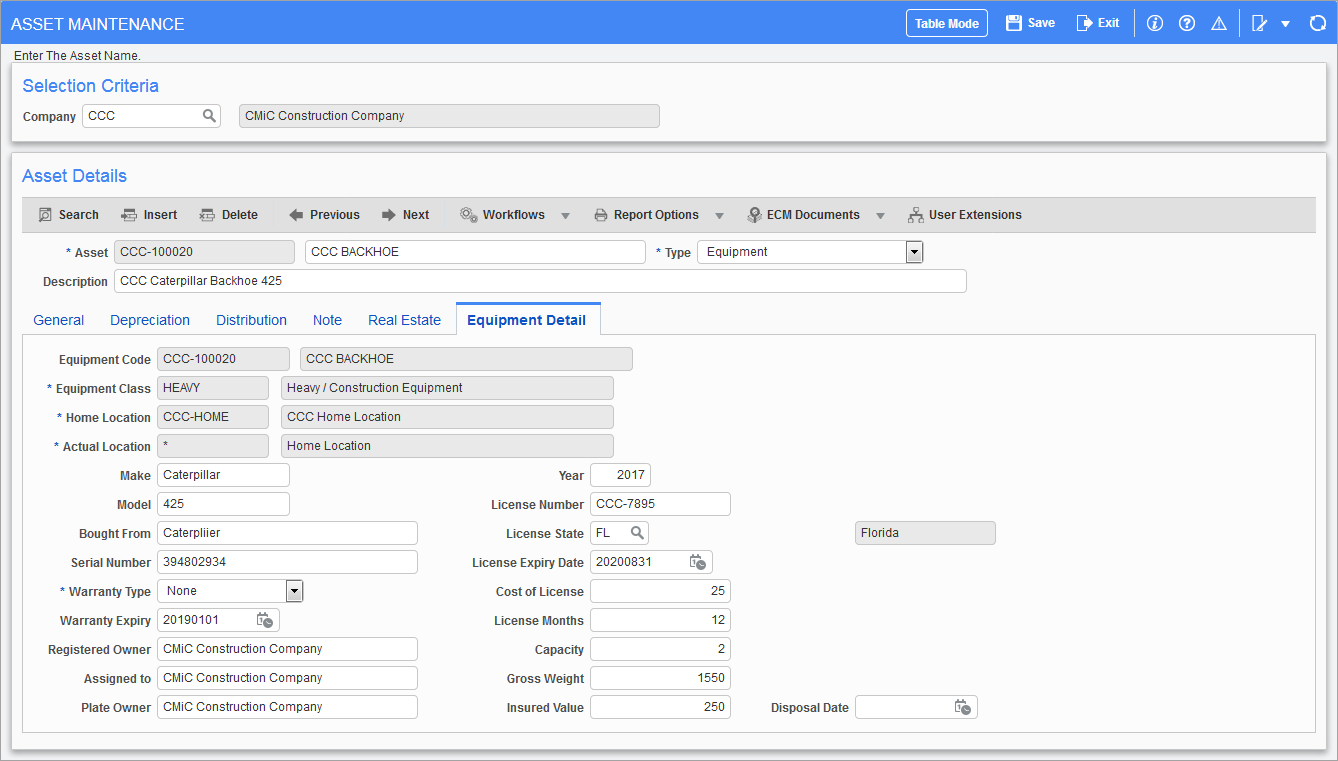This screenshot has height=761, width=1338.
Task: Open the Warranty Type dropdown
Action: (294, 591)
